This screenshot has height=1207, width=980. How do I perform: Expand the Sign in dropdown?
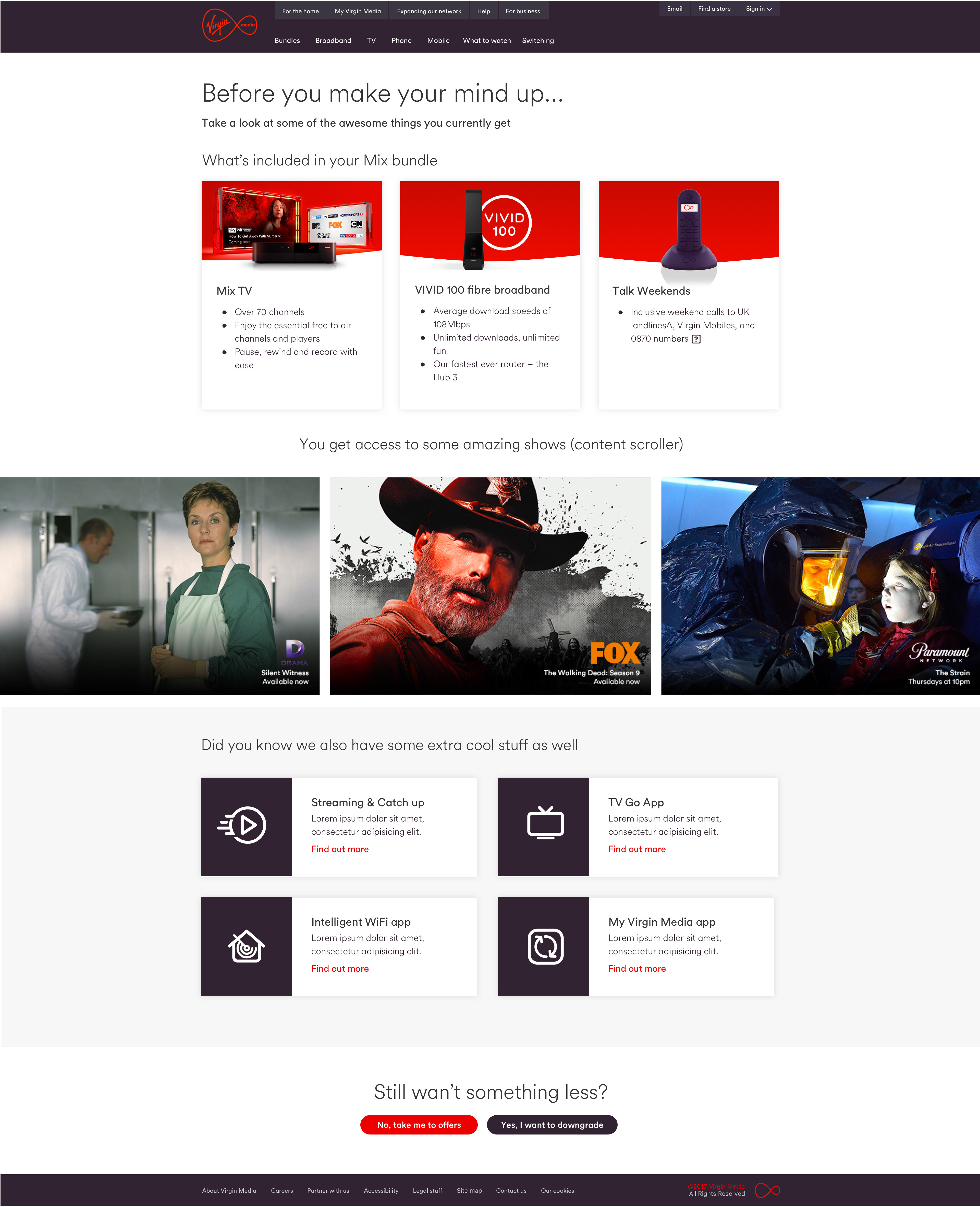tap(759, 9)
